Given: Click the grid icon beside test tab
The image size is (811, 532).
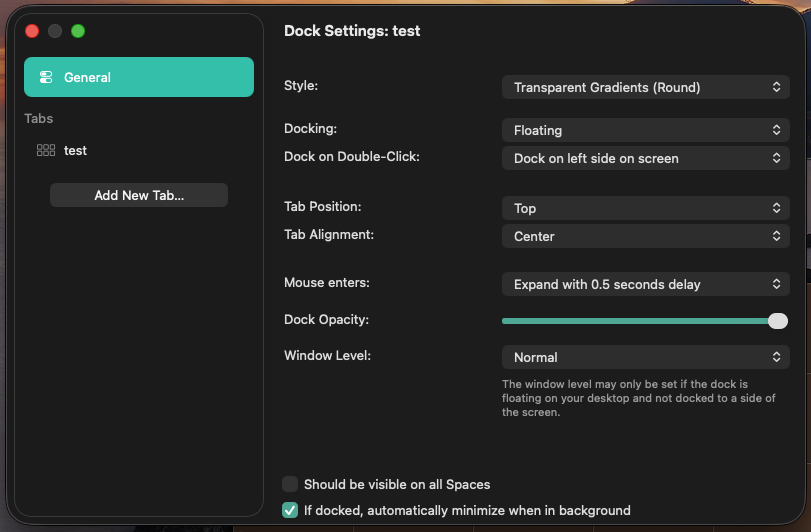Looking at the screenshot, I should point(46,151).
